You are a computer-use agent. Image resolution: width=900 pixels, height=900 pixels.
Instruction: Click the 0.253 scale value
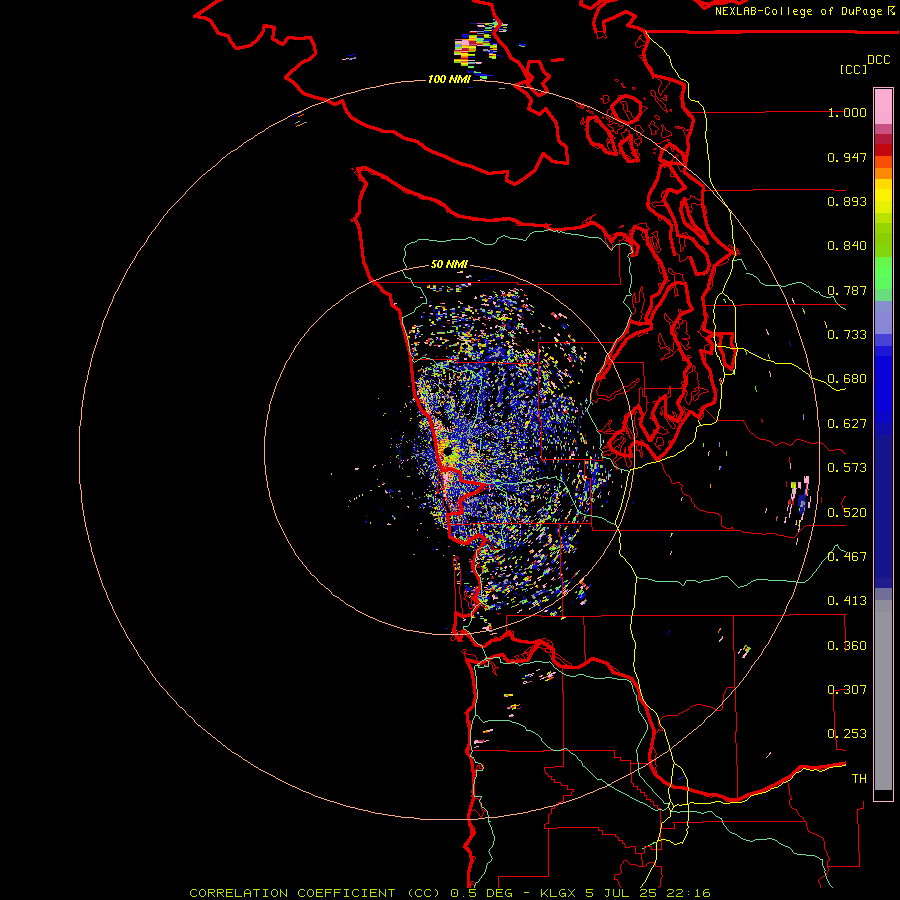pyautogui.click(x=847, y=734)
